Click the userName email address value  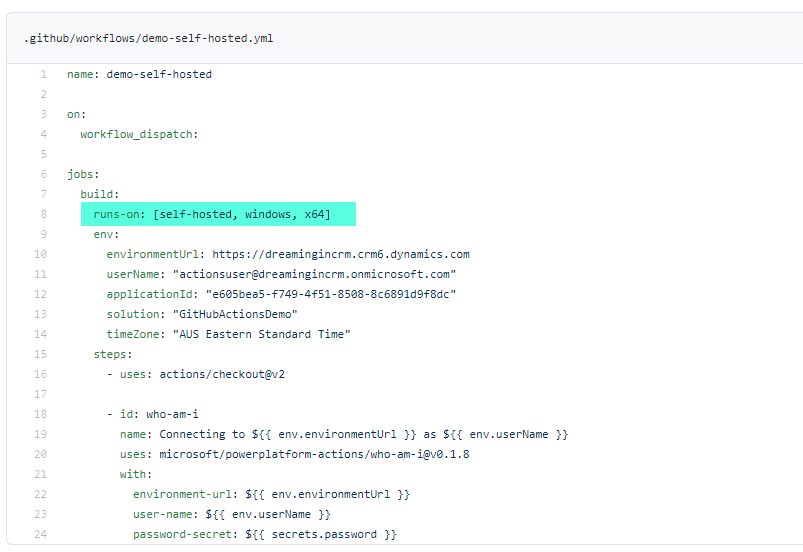(314, 274)
